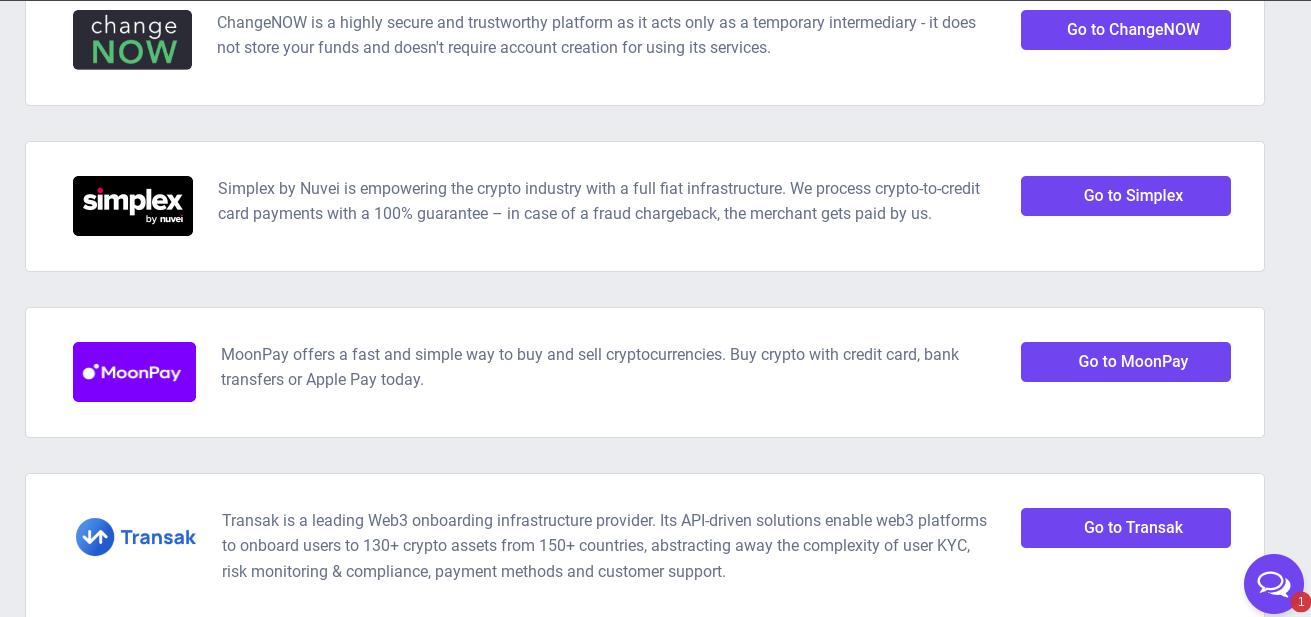Click the Transak Web3 onboarding description

tap(604, 546)
